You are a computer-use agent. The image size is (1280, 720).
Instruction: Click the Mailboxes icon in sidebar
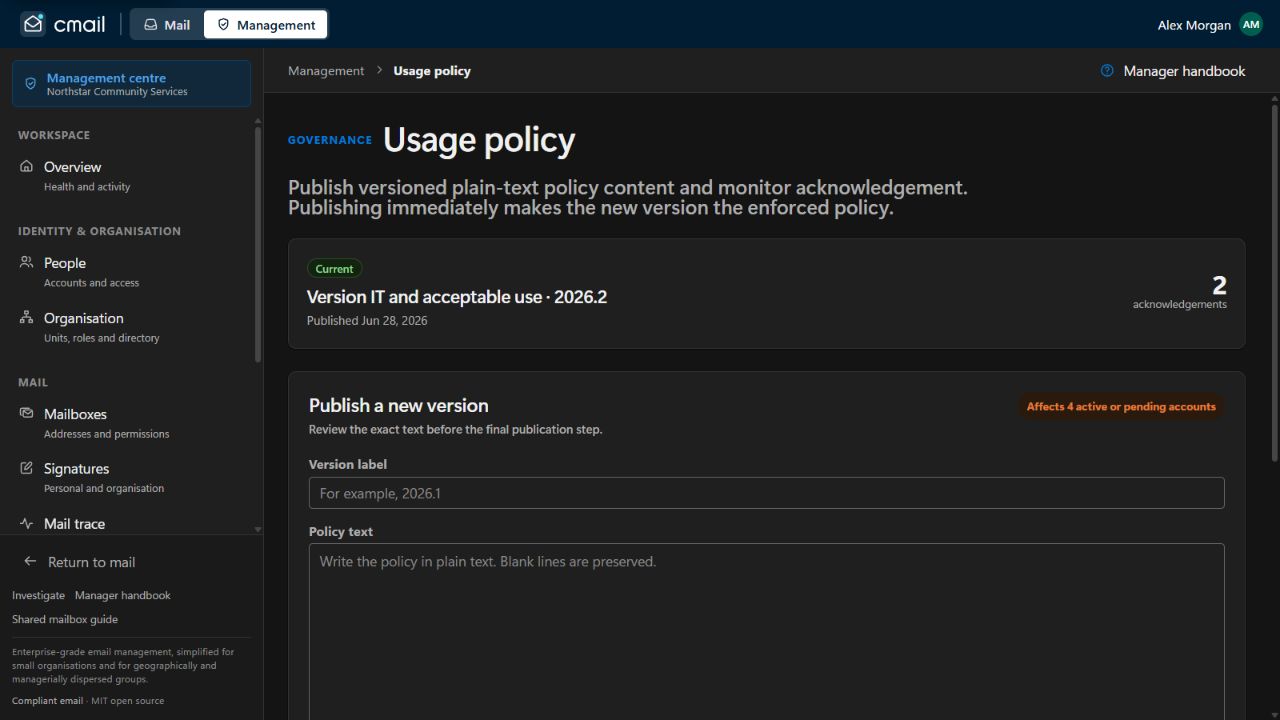click(27, 413)
